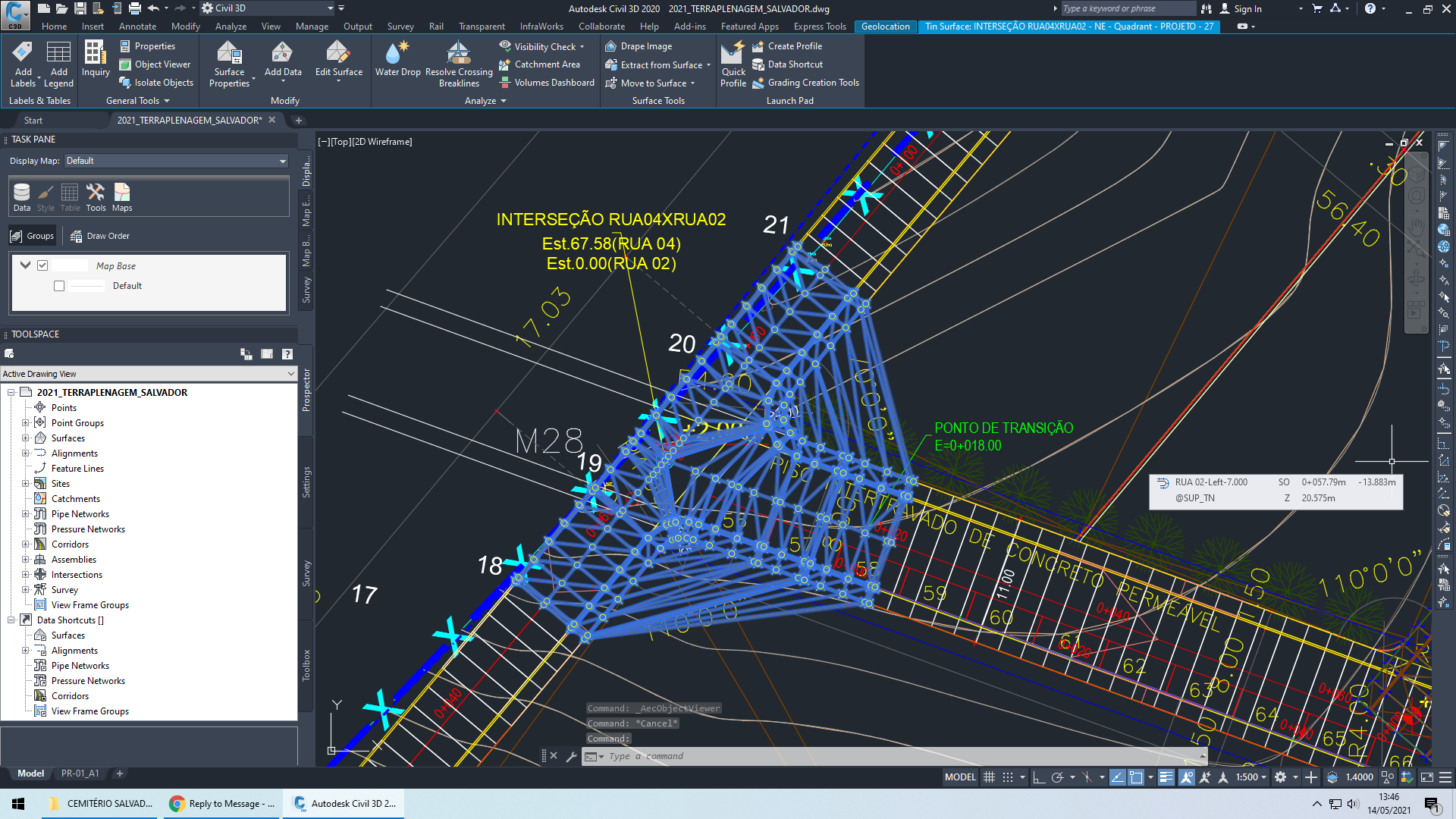Click the Workspace Switching gear icon
Viewport: 1456px width, 819px height.
1280,777
